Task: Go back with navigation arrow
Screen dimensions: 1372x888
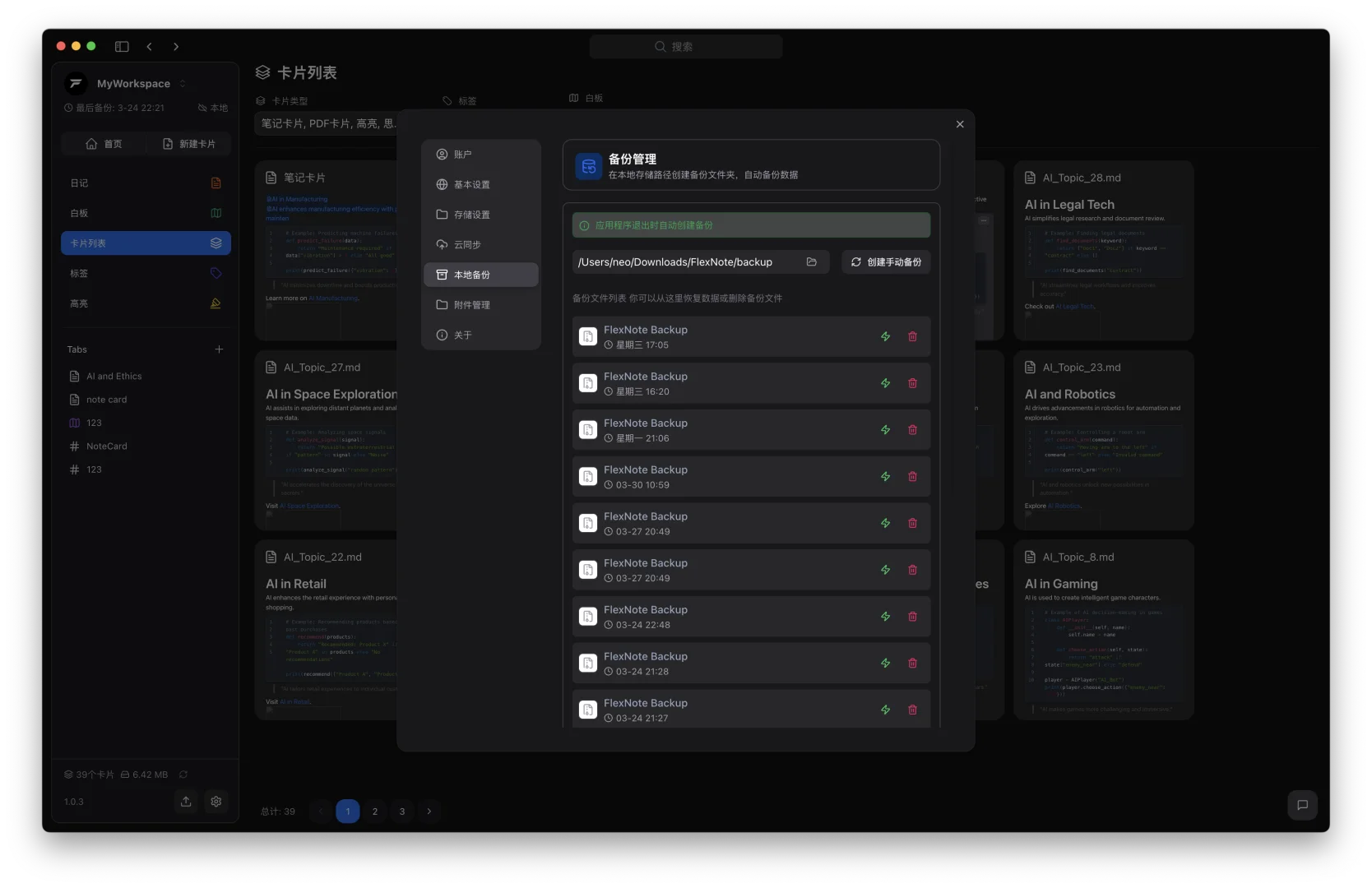Action: tap(149, 47)
